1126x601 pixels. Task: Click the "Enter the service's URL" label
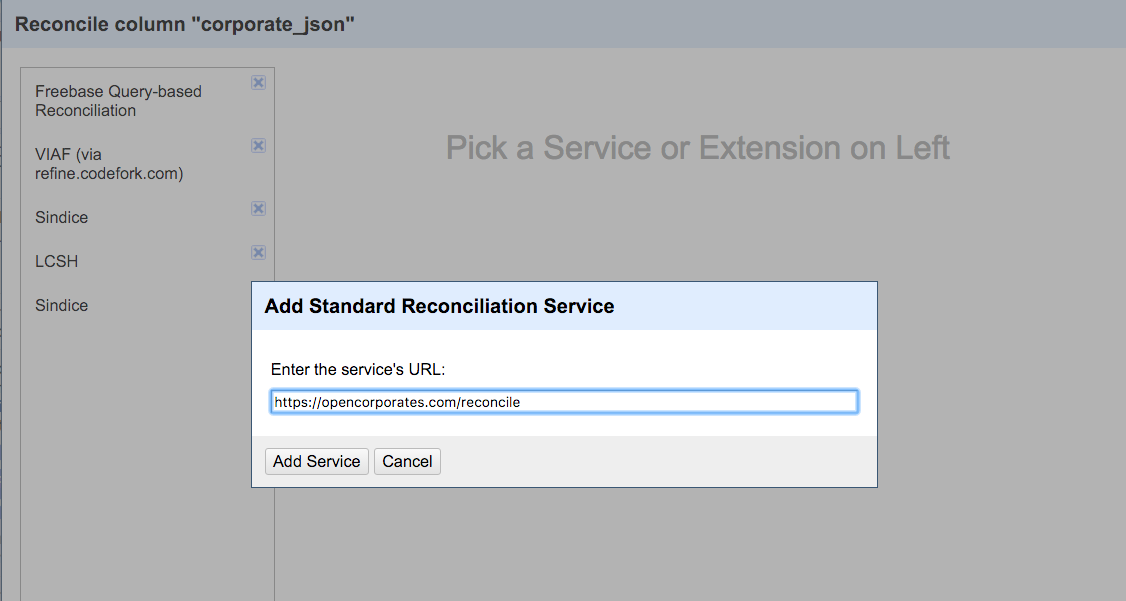click(x=357, y=370)
